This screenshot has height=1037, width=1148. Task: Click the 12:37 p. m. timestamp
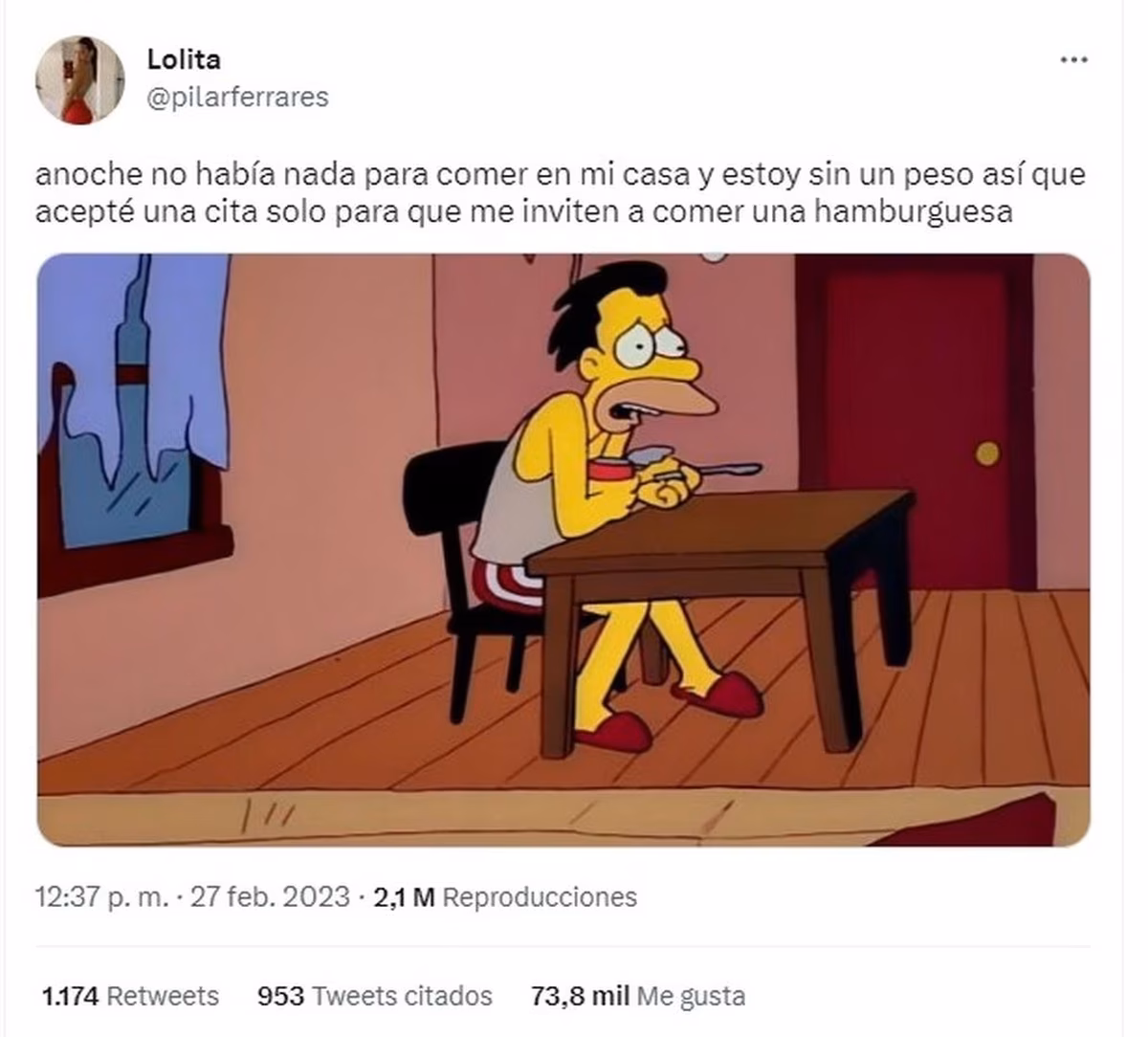click(x=101, y=897)
